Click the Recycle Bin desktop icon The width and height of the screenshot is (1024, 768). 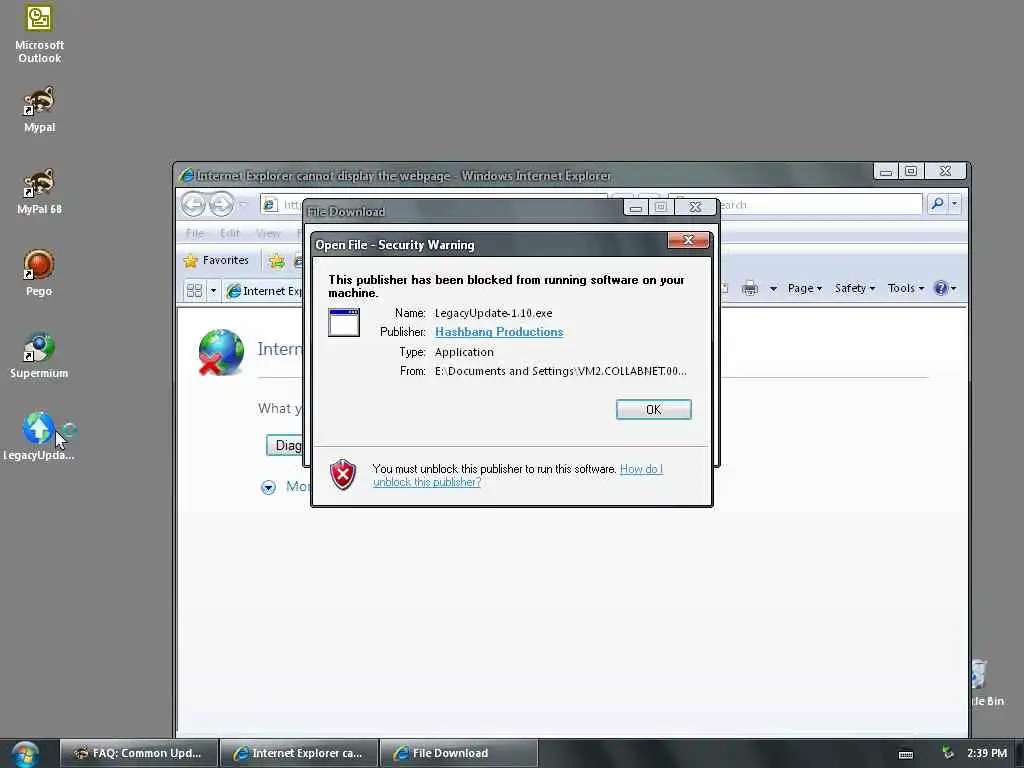pos(986,682)
